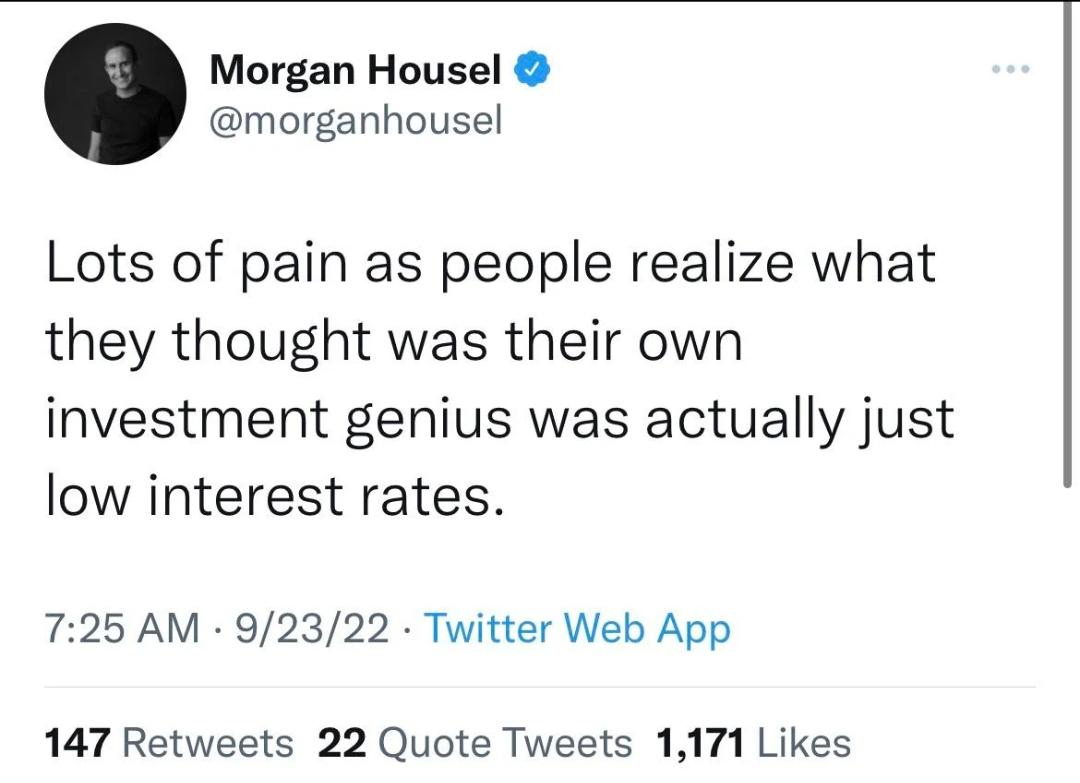This screenshot has width=1080, height=783.
Task: Open the three-dot more options menu
Action: [1010, 69]
